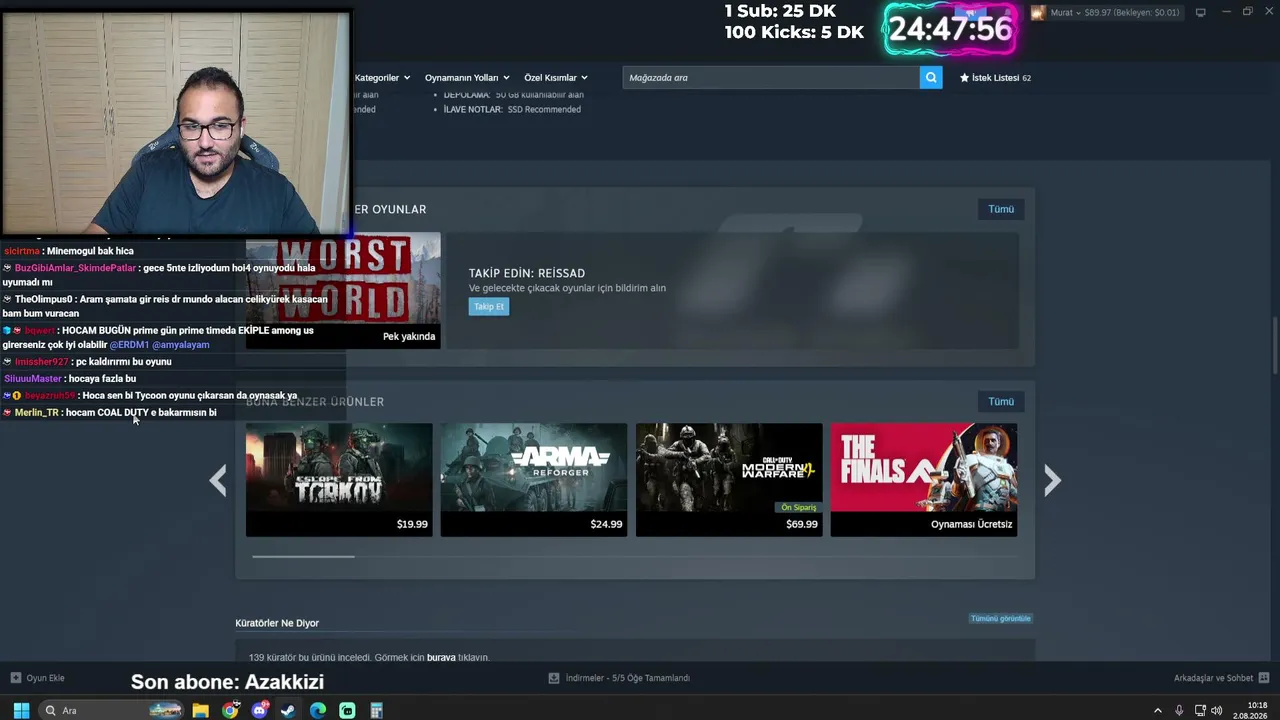Viewport: 1280px width, 720px height.
Task: Click the plus icon beside Oyun Ekle
Action: point(15,678)
